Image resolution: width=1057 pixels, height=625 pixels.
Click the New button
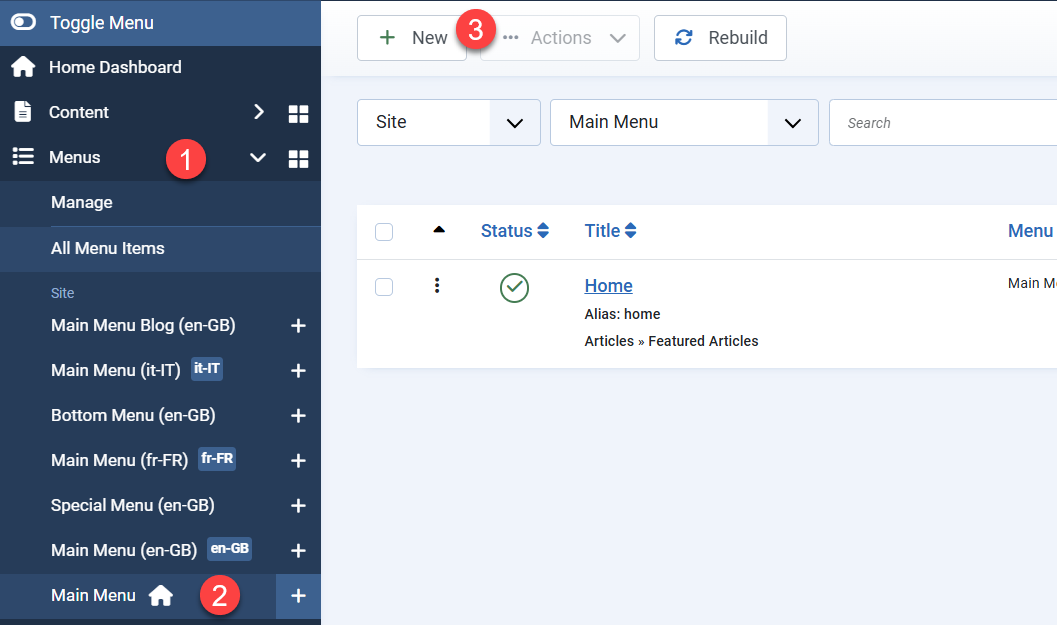[412, 37]
